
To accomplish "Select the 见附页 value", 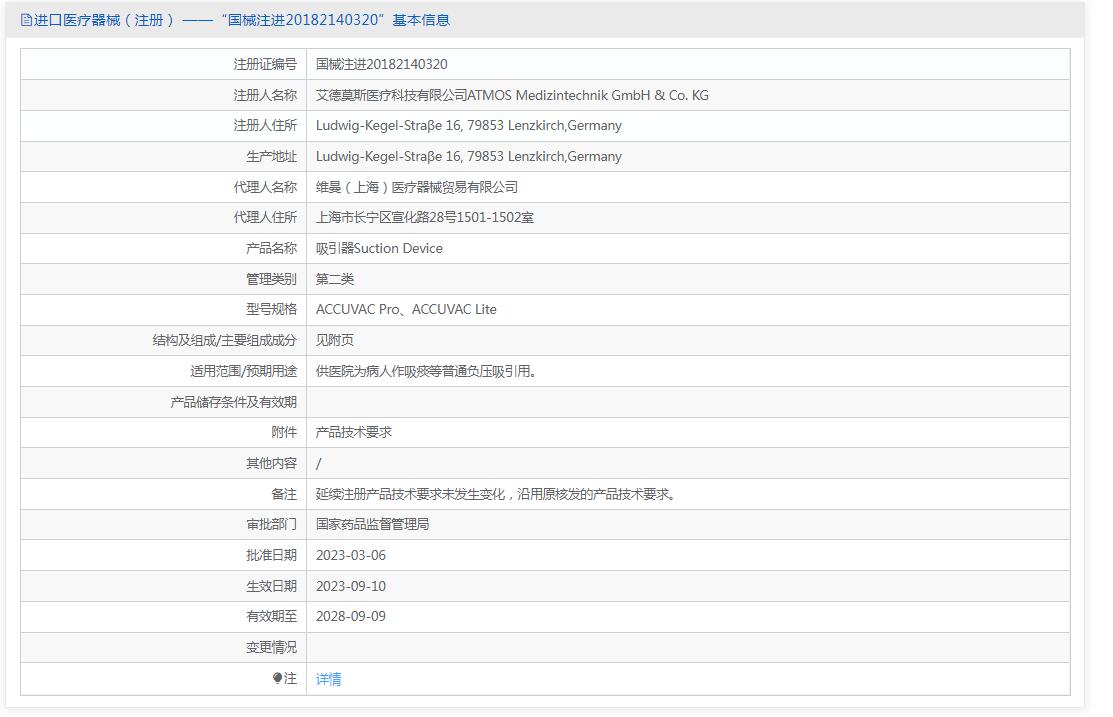I will pyautogui.click(x=335, y=341).
